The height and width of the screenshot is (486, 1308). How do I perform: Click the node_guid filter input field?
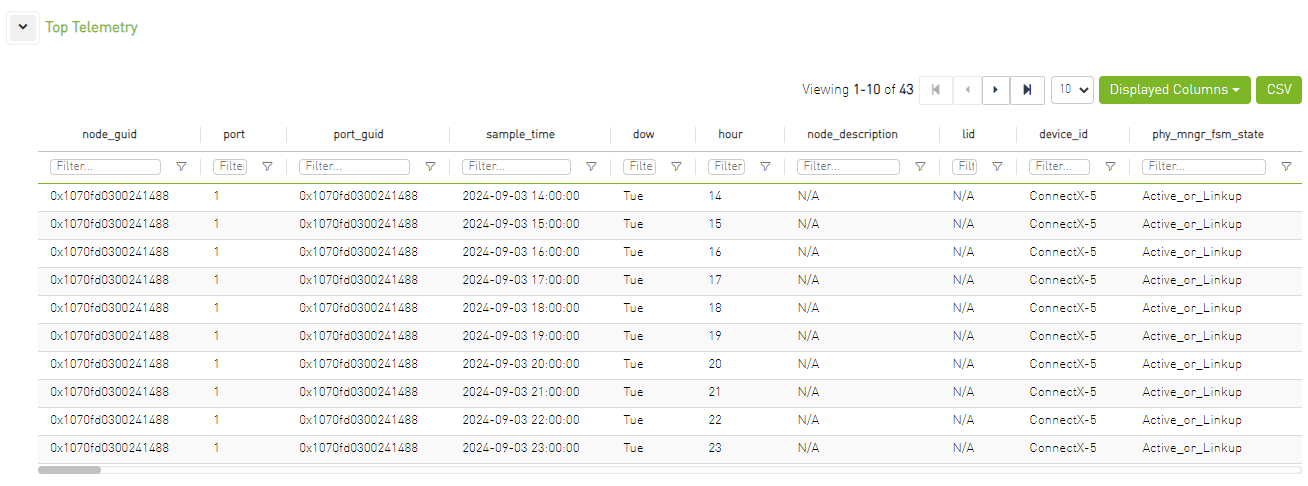coord(105,167)
